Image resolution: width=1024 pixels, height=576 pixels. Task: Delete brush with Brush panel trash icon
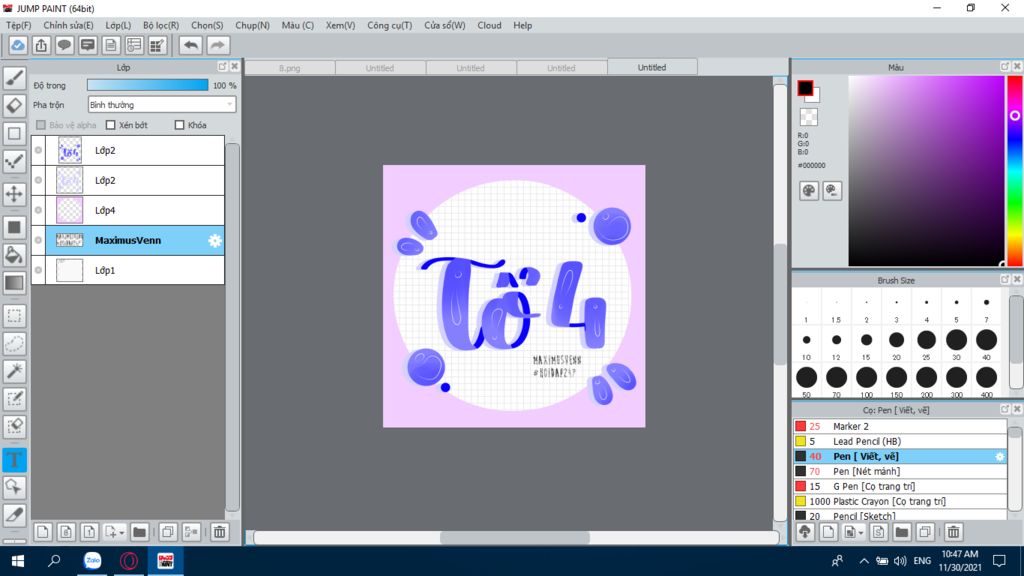pos(953,532)
